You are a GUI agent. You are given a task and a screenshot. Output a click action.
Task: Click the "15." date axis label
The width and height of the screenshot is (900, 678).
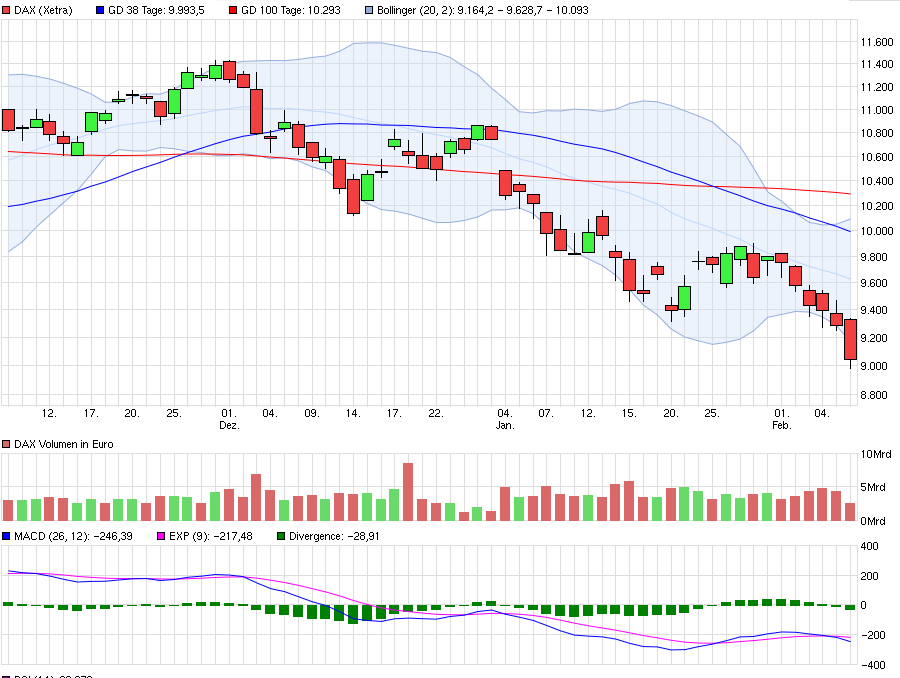629,413
